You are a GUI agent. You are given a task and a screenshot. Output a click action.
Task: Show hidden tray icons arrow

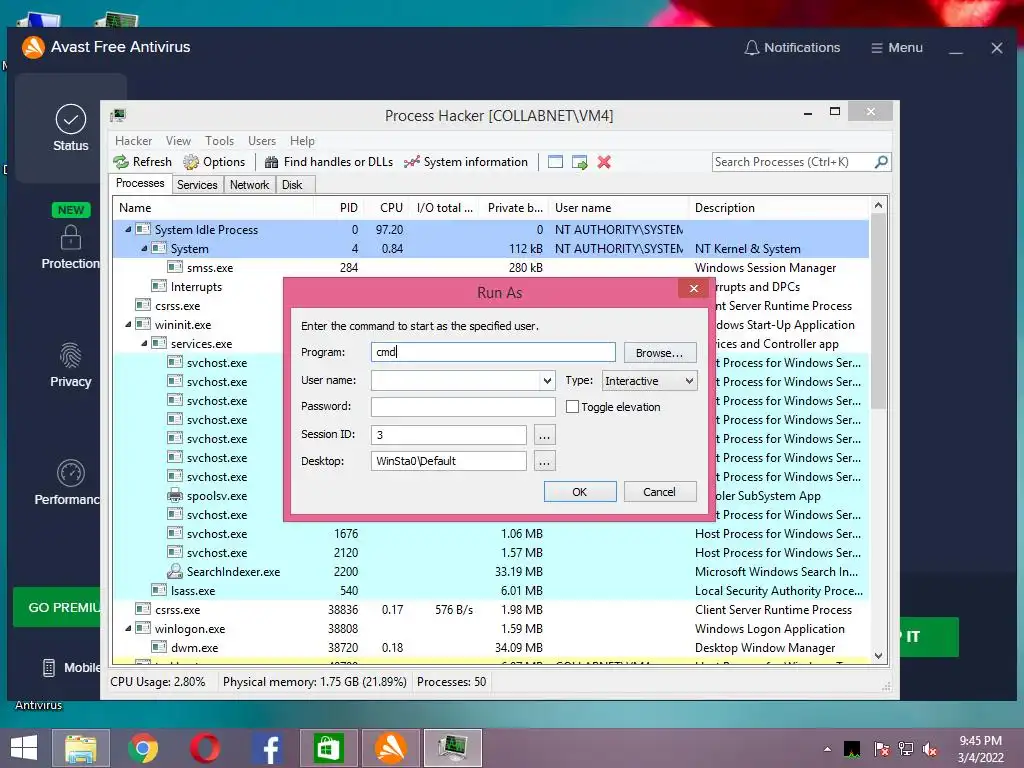pos(827,749)
